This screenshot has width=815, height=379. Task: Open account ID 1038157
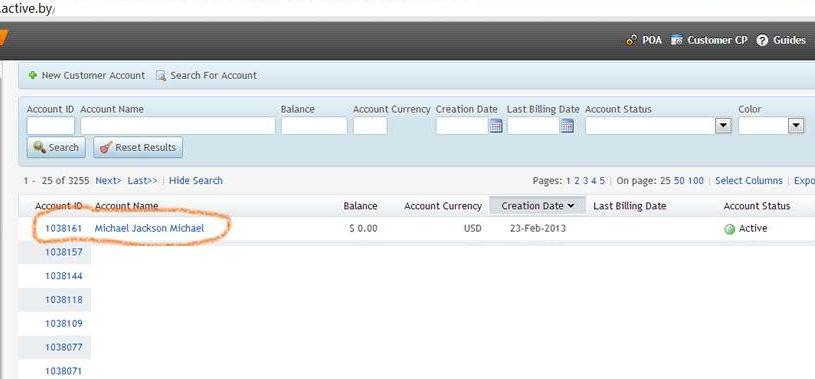tap(63, 253)
